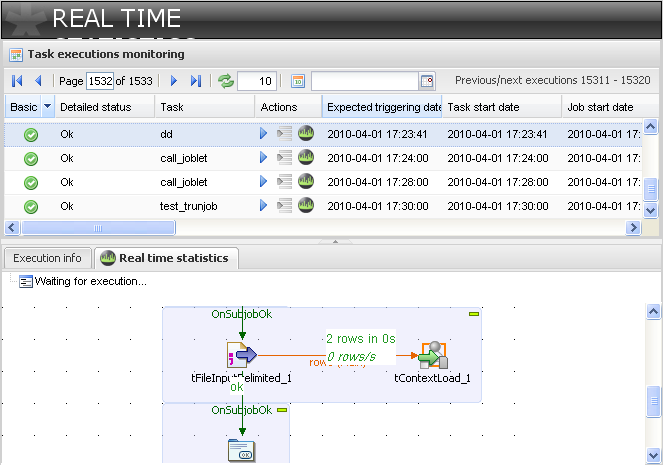Open log list icon for test_trunjob
The height and width of the screenshot is (465, 663).
click(x=285, y=206)
